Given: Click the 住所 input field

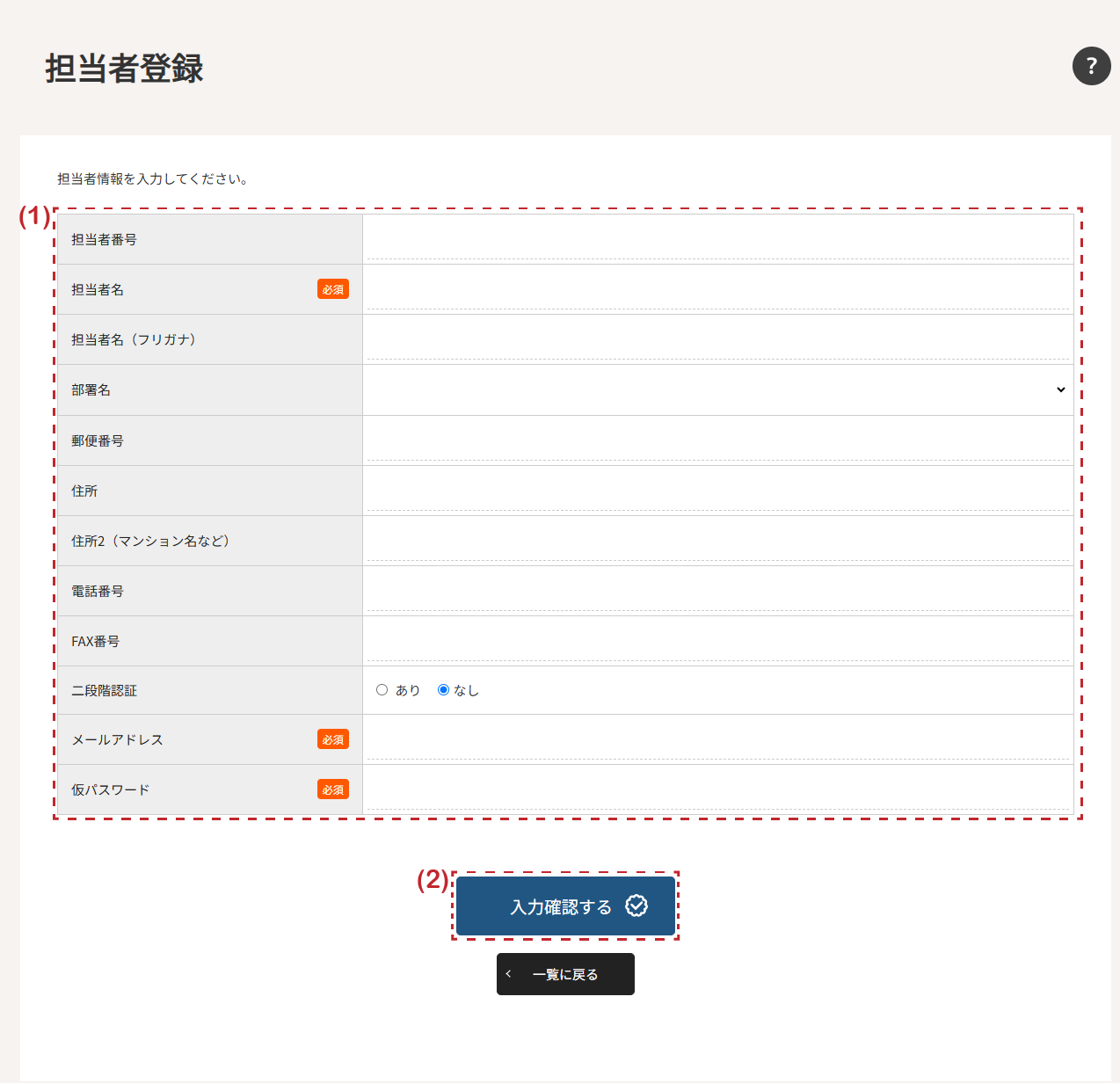Looking at the screenshot, I should tap(717, 491).
